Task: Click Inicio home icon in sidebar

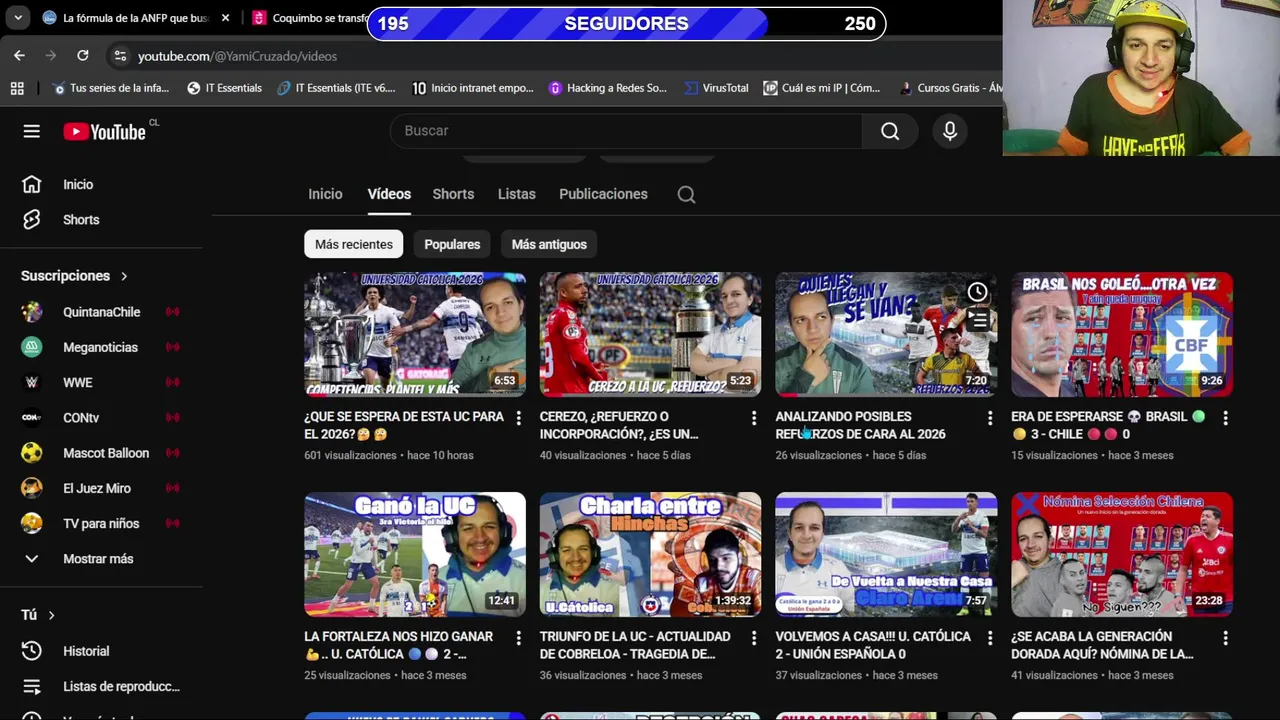Action: (32, 184)
